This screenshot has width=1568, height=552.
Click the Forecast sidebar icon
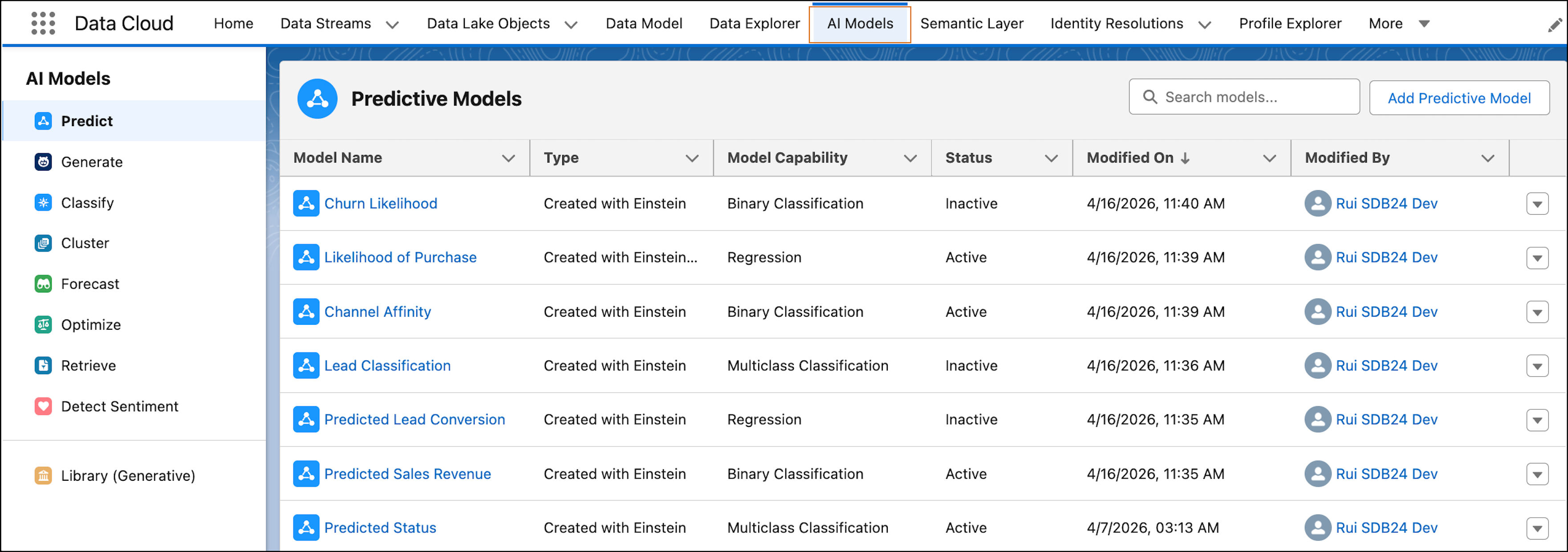tap(43, 284)
